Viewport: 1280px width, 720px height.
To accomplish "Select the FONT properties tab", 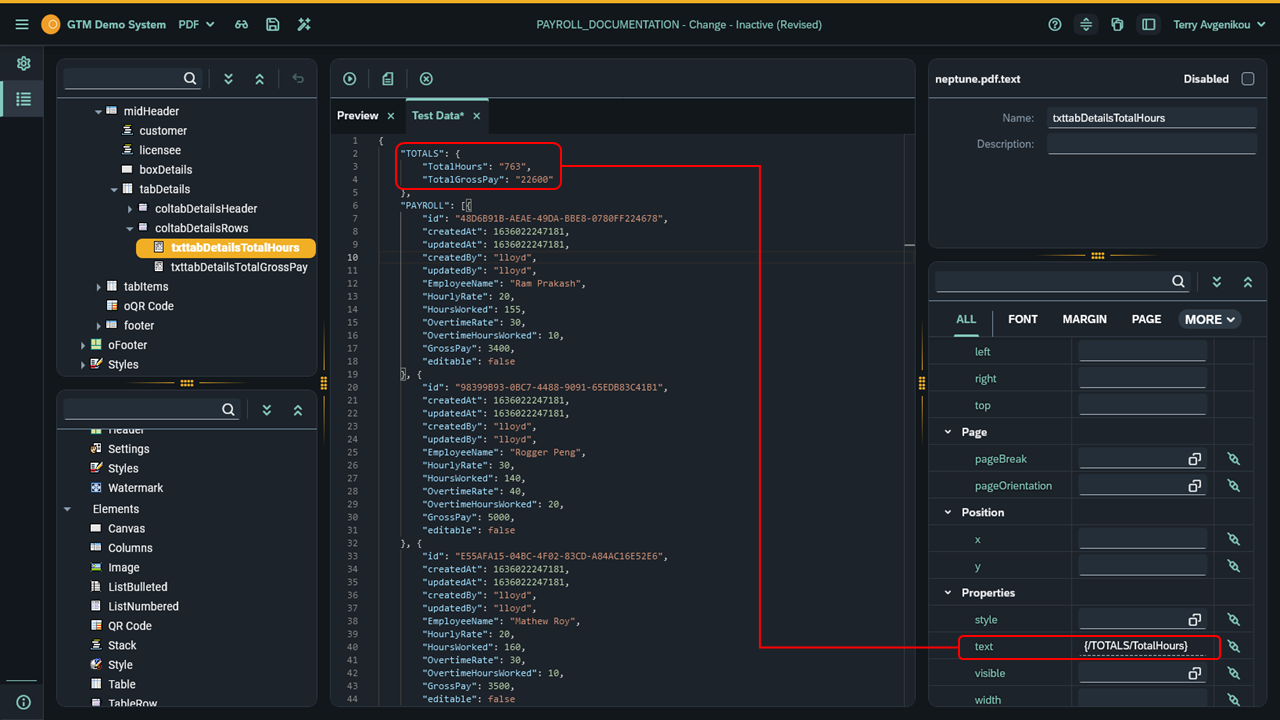I will pyautogui.click(x=1022, y=319).
